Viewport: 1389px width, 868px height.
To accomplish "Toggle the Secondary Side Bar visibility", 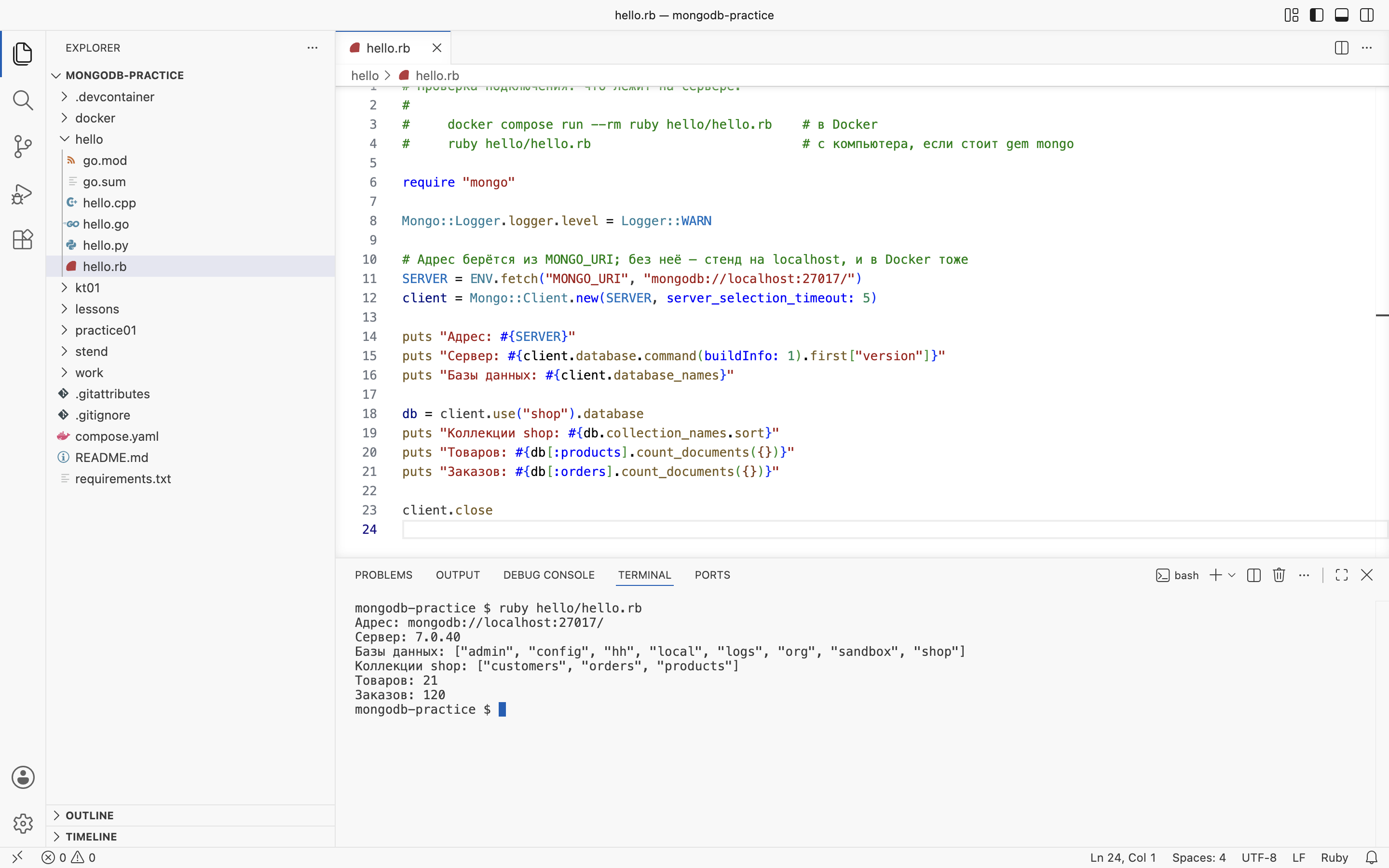I will [x=1367, y=15].
